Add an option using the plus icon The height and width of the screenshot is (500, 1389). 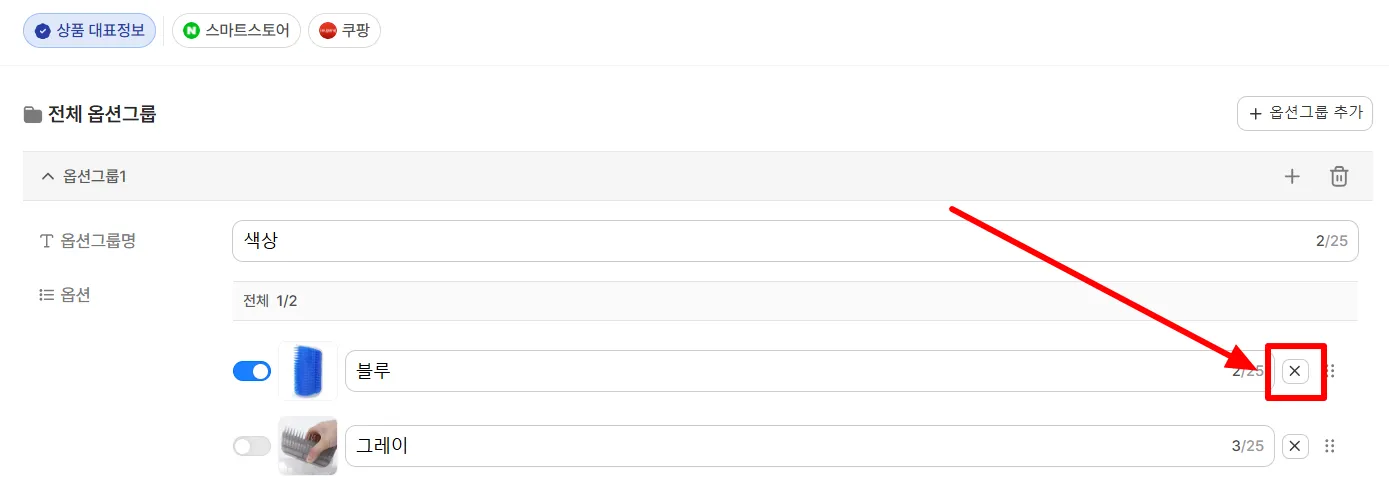coord(1292,176)
